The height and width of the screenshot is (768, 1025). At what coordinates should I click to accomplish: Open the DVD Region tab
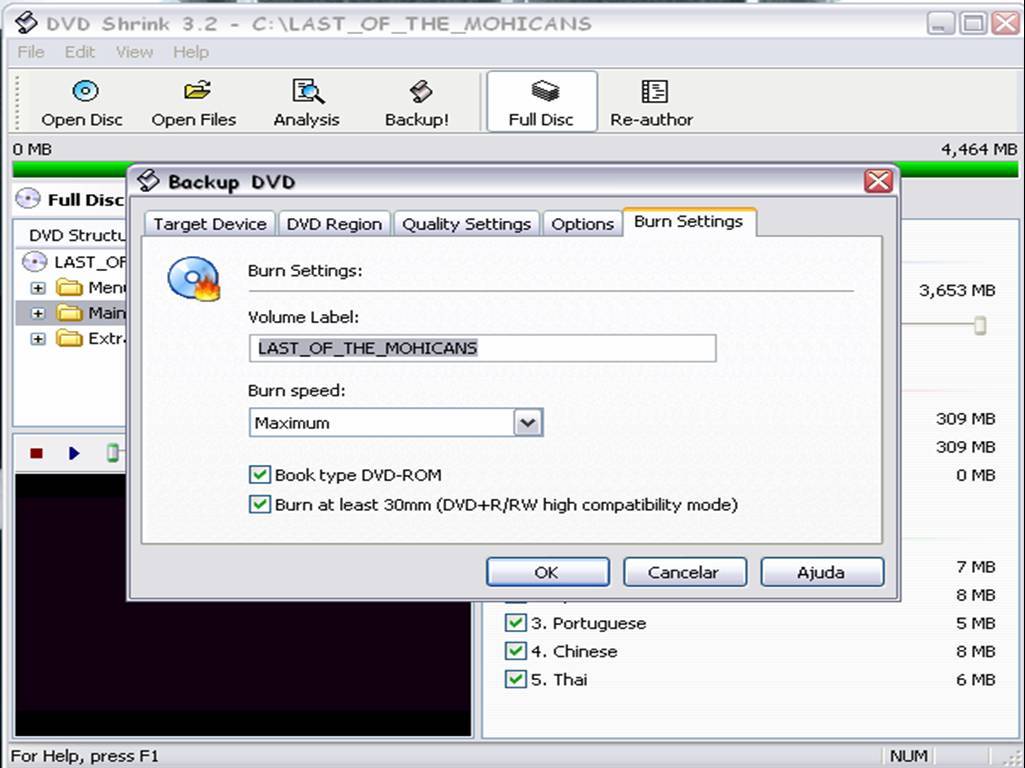(334, 224)
